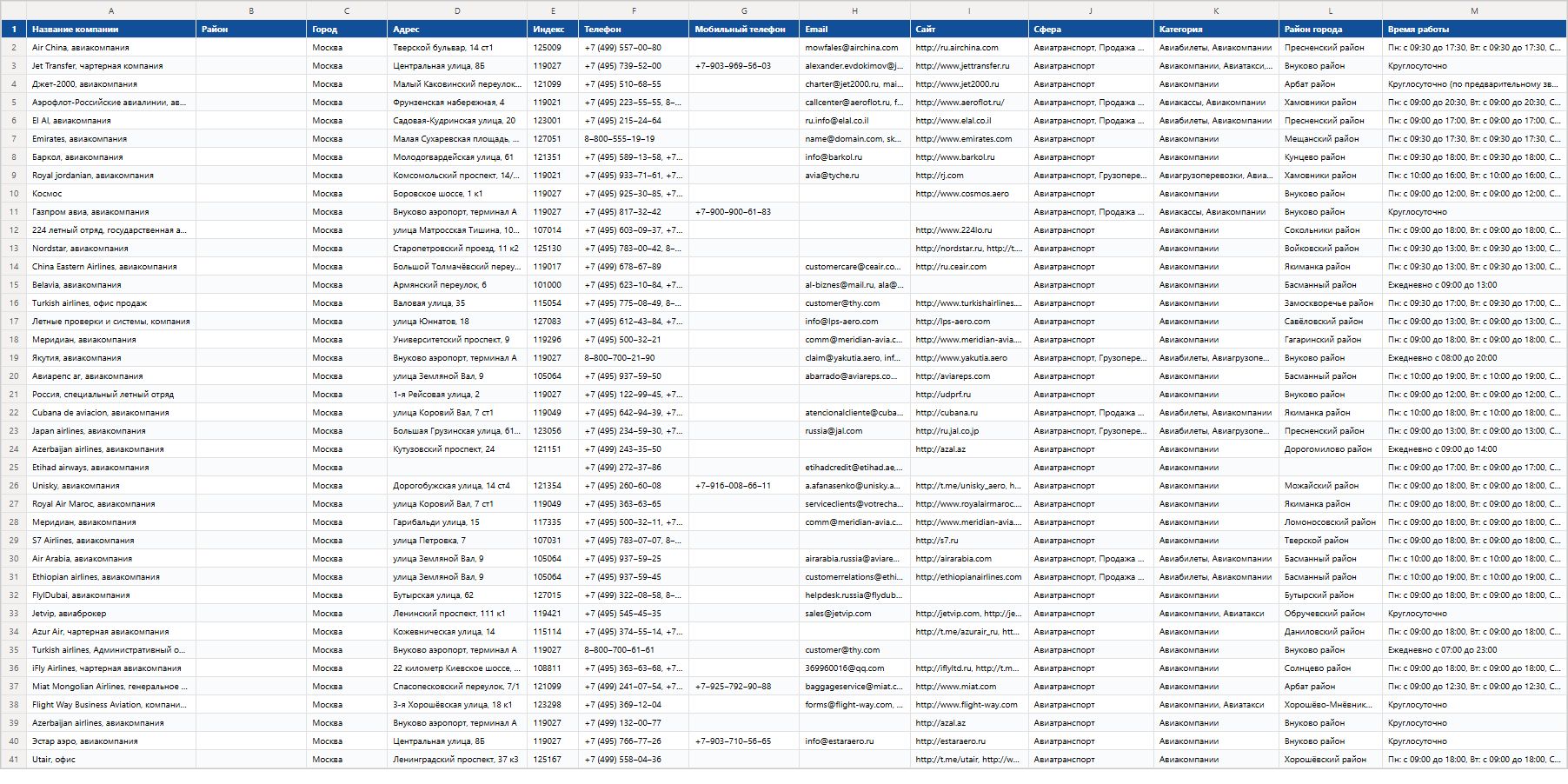Select the 'El Al, авиакомпания' cell
This screenshot has width=1568, height=784.
pyautogui.click(x=111, y=121)
